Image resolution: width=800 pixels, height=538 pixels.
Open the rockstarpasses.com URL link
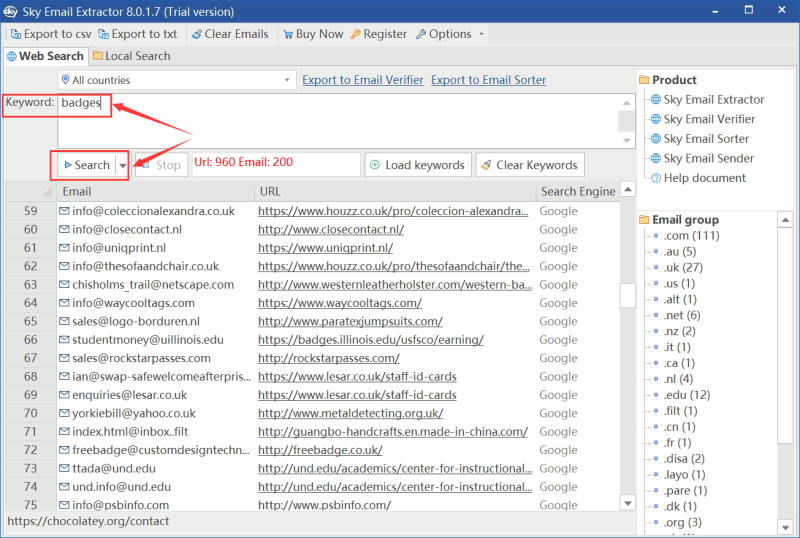pyautogui.click(x=329, y=358)
